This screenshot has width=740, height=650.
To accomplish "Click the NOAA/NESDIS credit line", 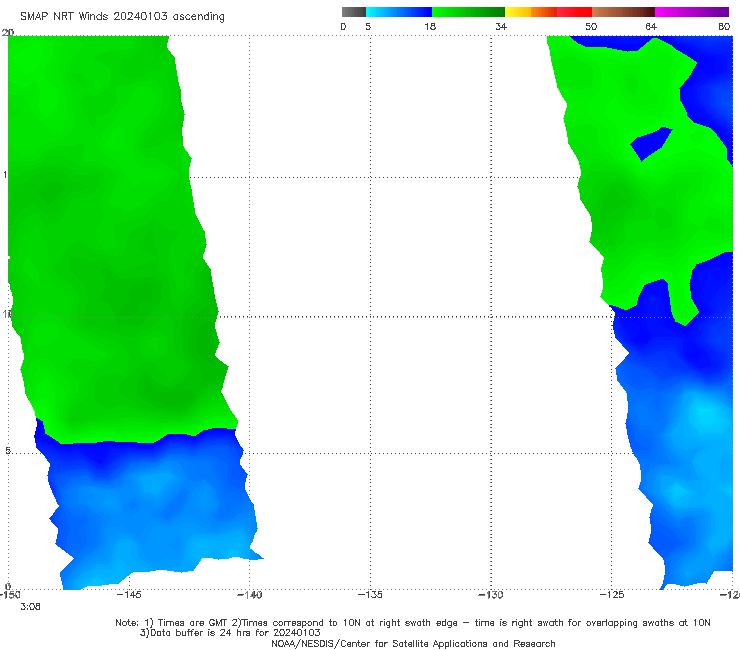I will click(x=413, y=644).
